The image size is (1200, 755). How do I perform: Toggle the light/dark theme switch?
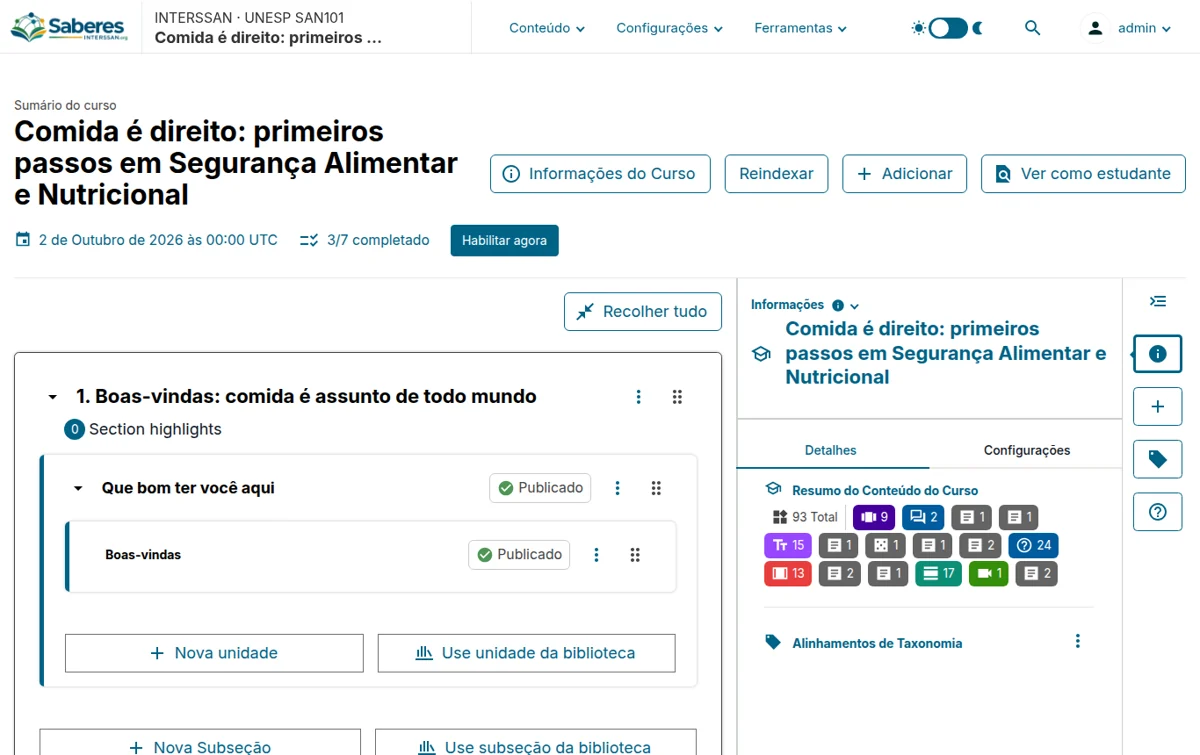(947, 28)
